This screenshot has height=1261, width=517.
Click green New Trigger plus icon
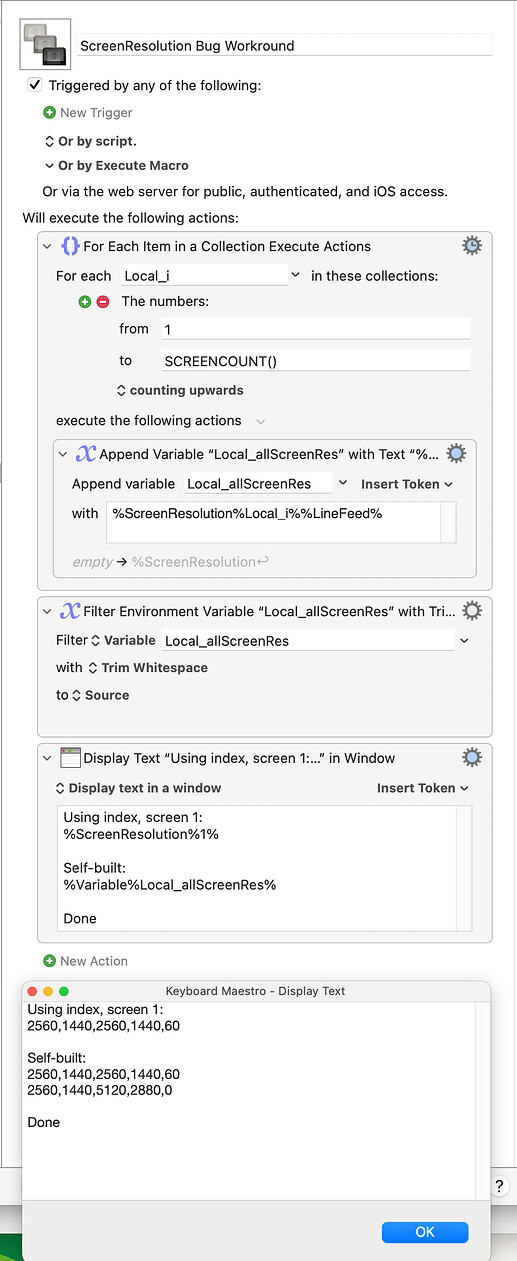pos(49,113)
